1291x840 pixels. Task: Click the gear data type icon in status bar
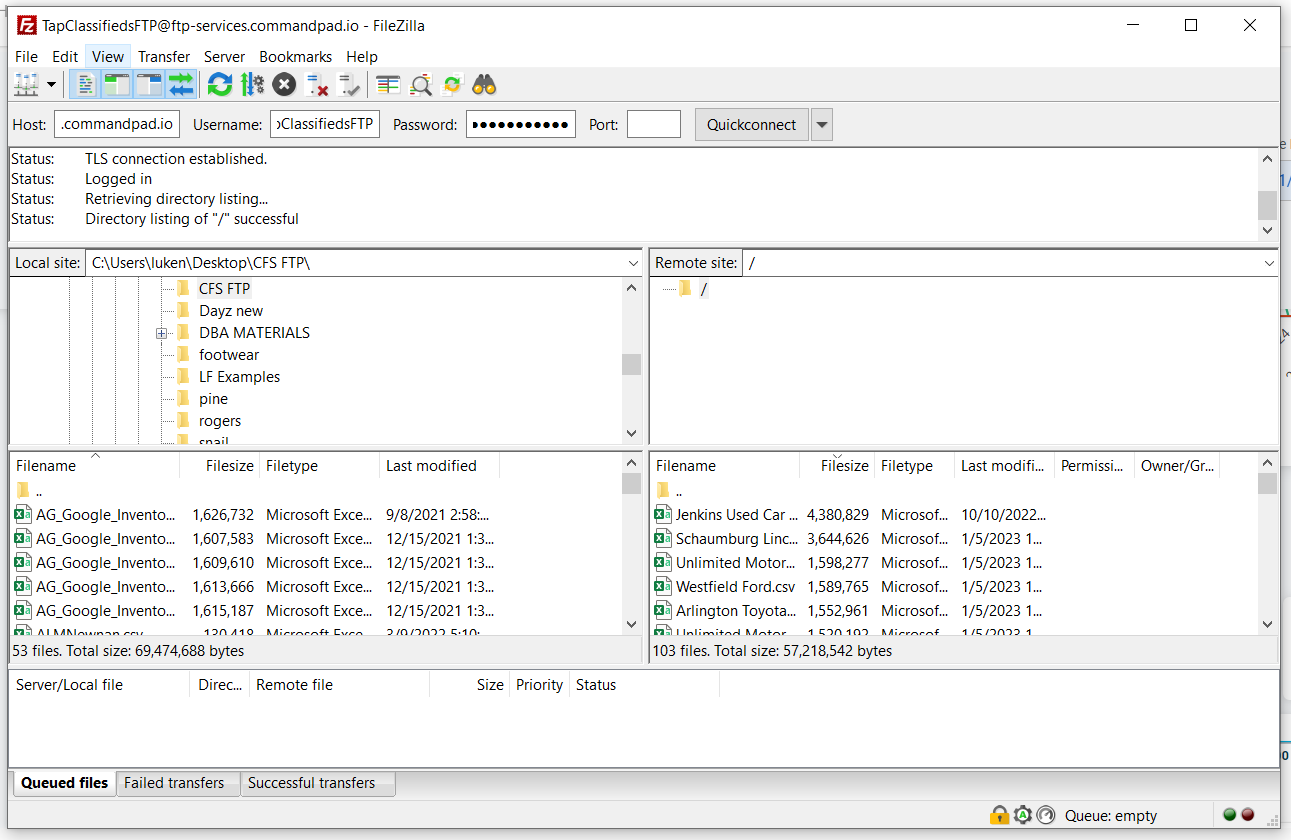click(x=1023, y=815)
